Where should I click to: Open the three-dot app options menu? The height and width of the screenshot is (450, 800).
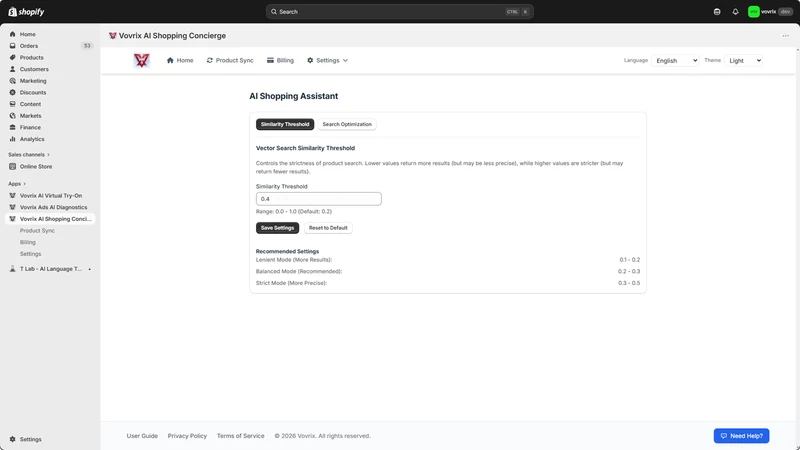tap(786, 36)
